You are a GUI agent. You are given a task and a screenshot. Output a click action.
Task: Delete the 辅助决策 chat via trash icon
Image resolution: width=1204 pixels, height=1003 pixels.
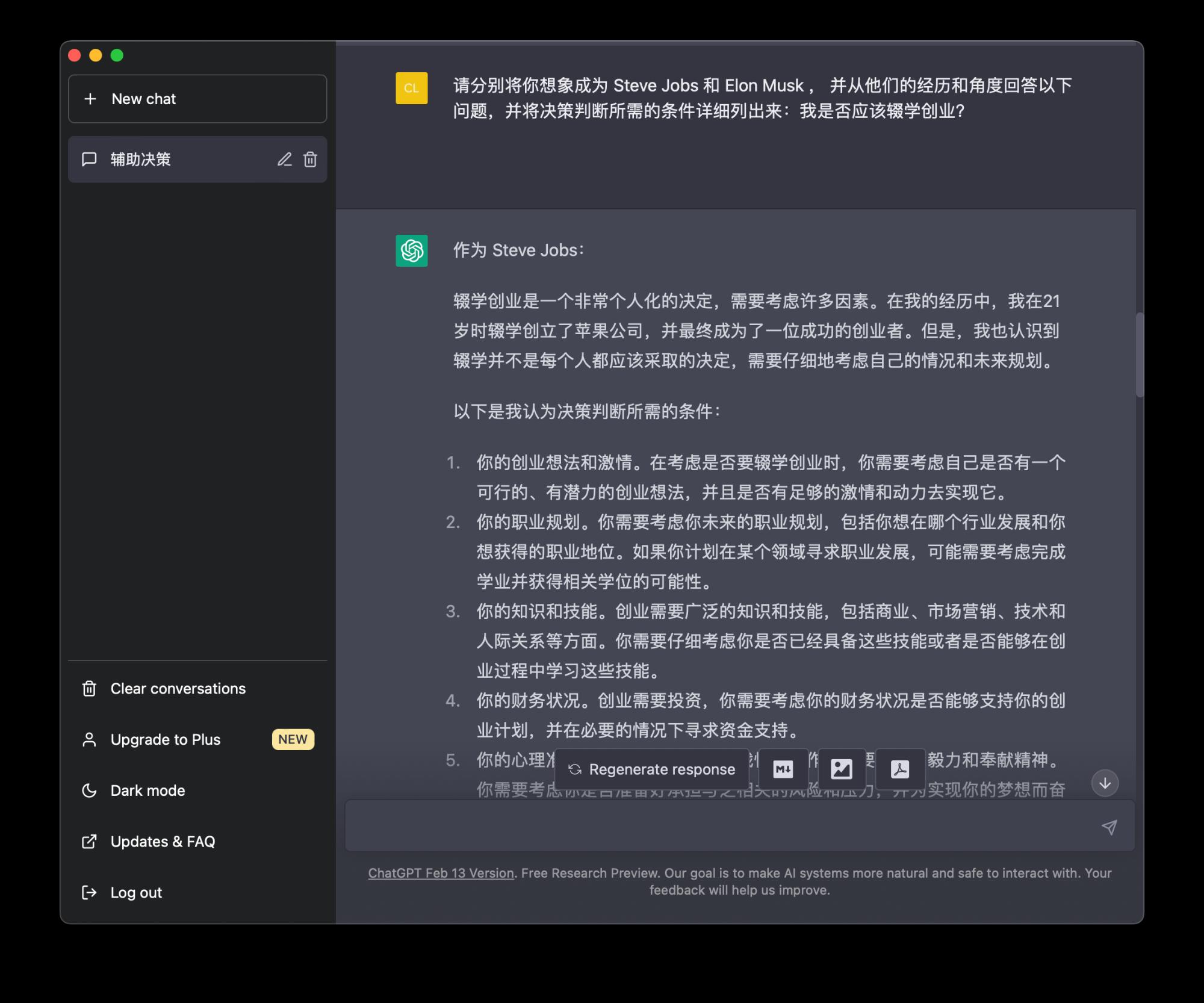pyautogui.click(x=310, y=160)
